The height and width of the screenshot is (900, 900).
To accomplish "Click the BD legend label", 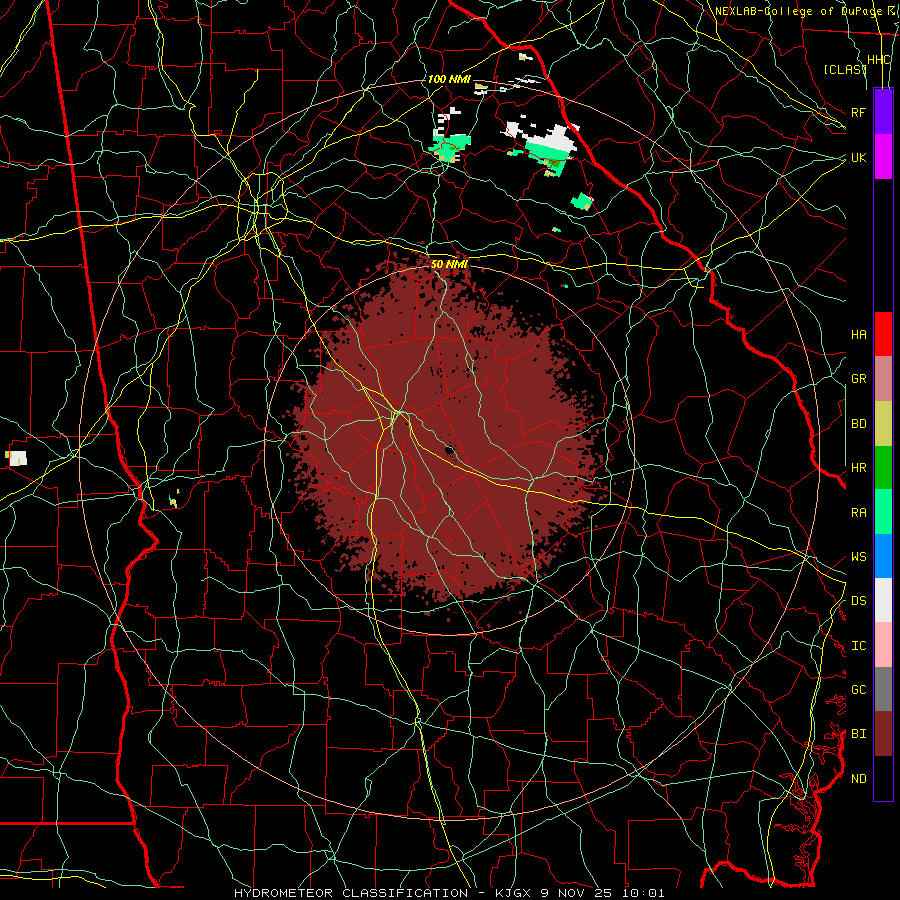I will [859, 423].
